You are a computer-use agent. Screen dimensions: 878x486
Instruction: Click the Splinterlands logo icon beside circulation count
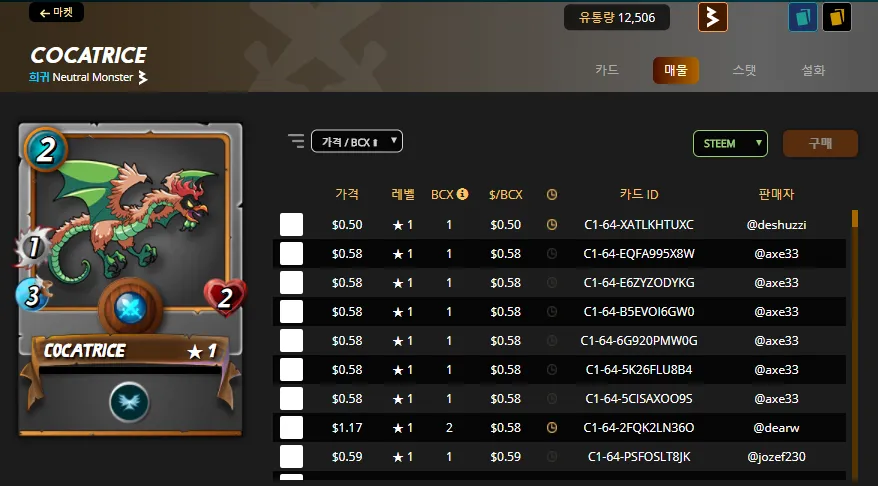click(x=712, y=17)
